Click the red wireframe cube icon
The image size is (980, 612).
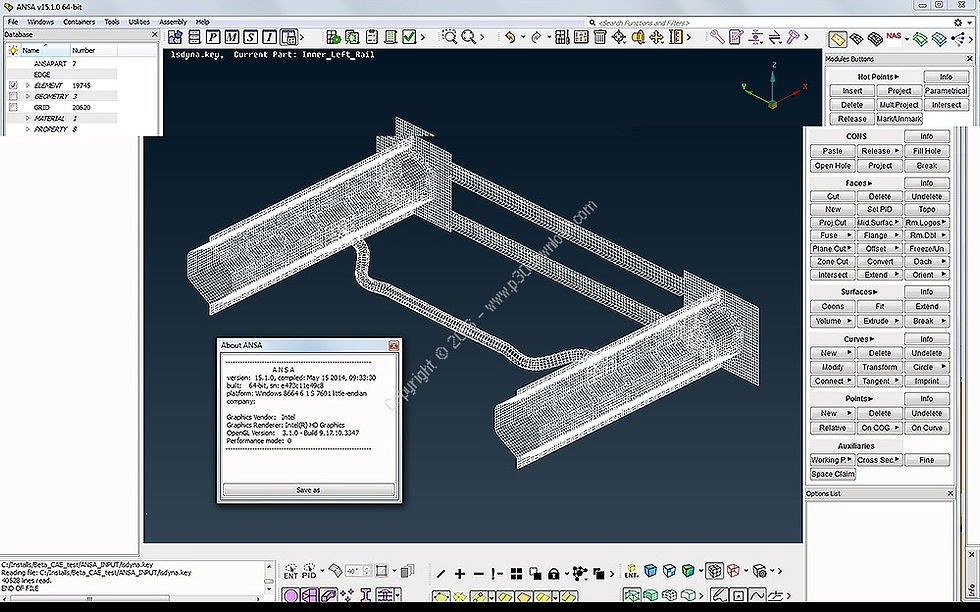click(x=733, y=571)
